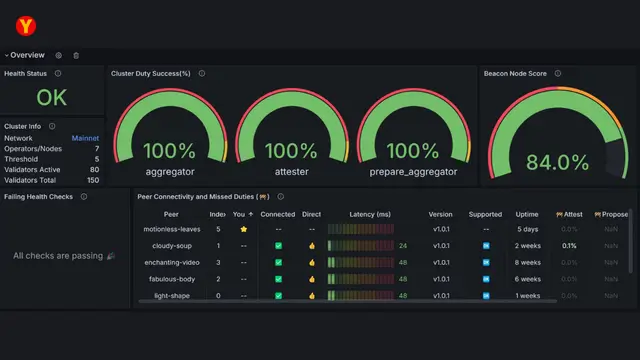The width and height of the screenshot is (640, 360).
Task: Sort table by Peer column header
Action: tap(171, 214)
